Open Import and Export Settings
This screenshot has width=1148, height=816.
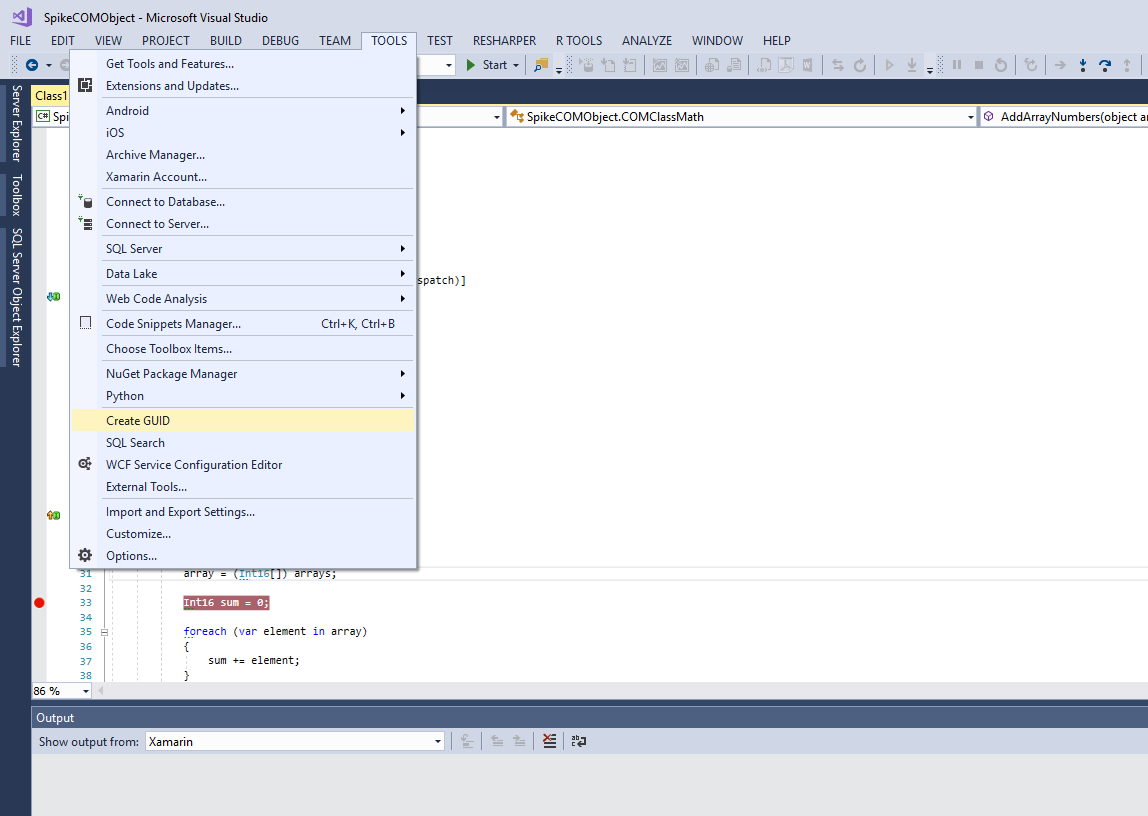243,512
